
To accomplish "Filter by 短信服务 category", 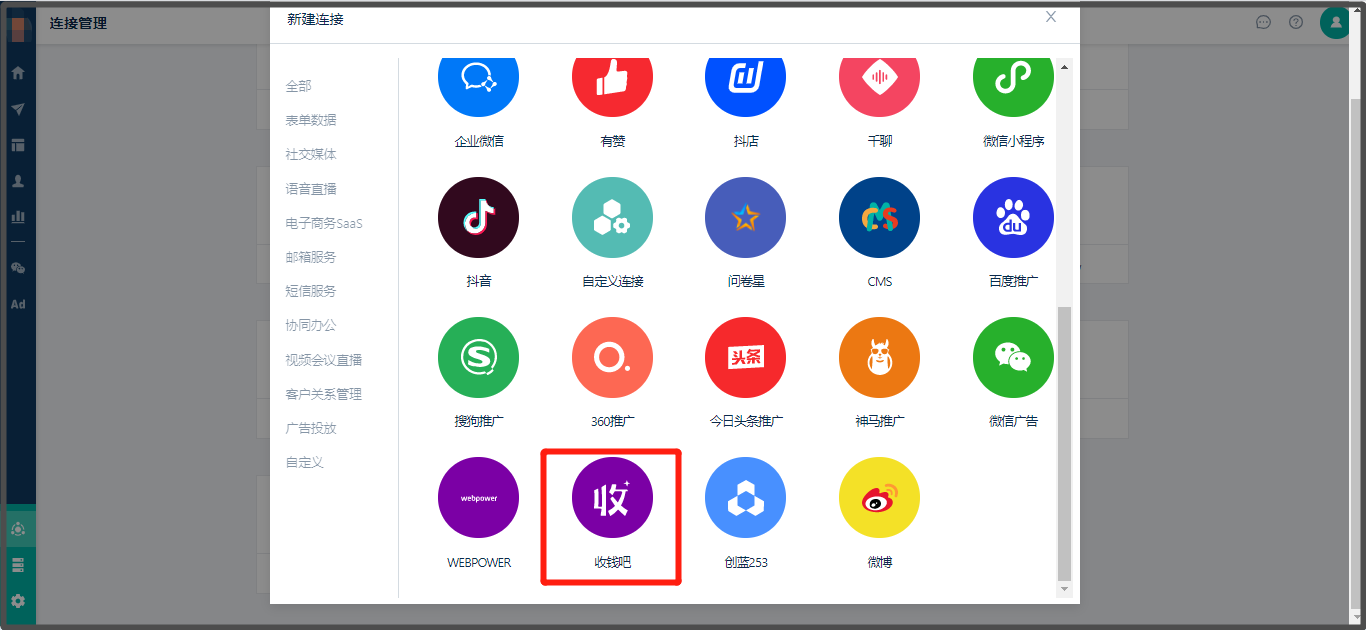I will (311, 291).
